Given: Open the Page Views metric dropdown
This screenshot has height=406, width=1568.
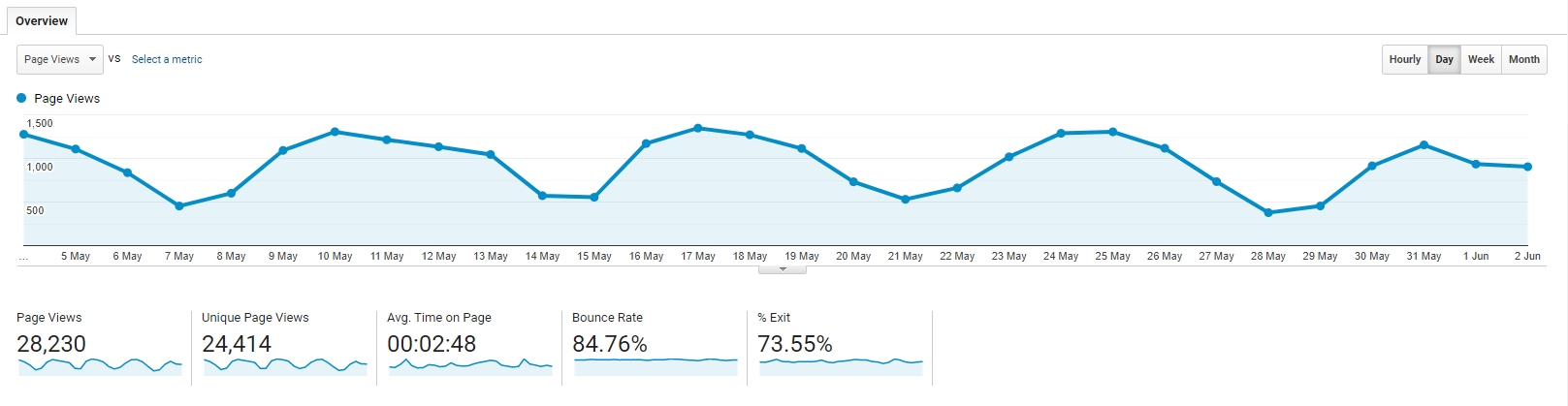Looking at the screenshot, I should point(59,59).
